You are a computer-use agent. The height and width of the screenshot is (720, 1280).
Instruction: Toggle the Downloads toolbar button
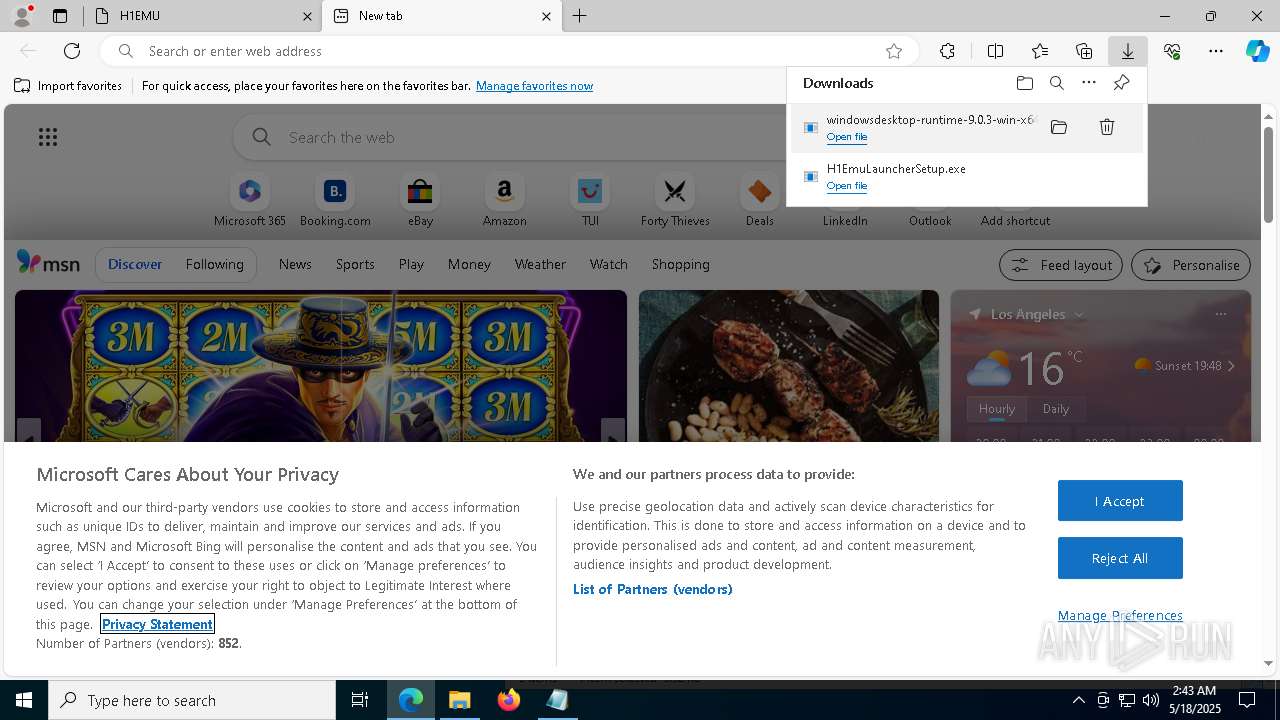[x=1127, y=51]
